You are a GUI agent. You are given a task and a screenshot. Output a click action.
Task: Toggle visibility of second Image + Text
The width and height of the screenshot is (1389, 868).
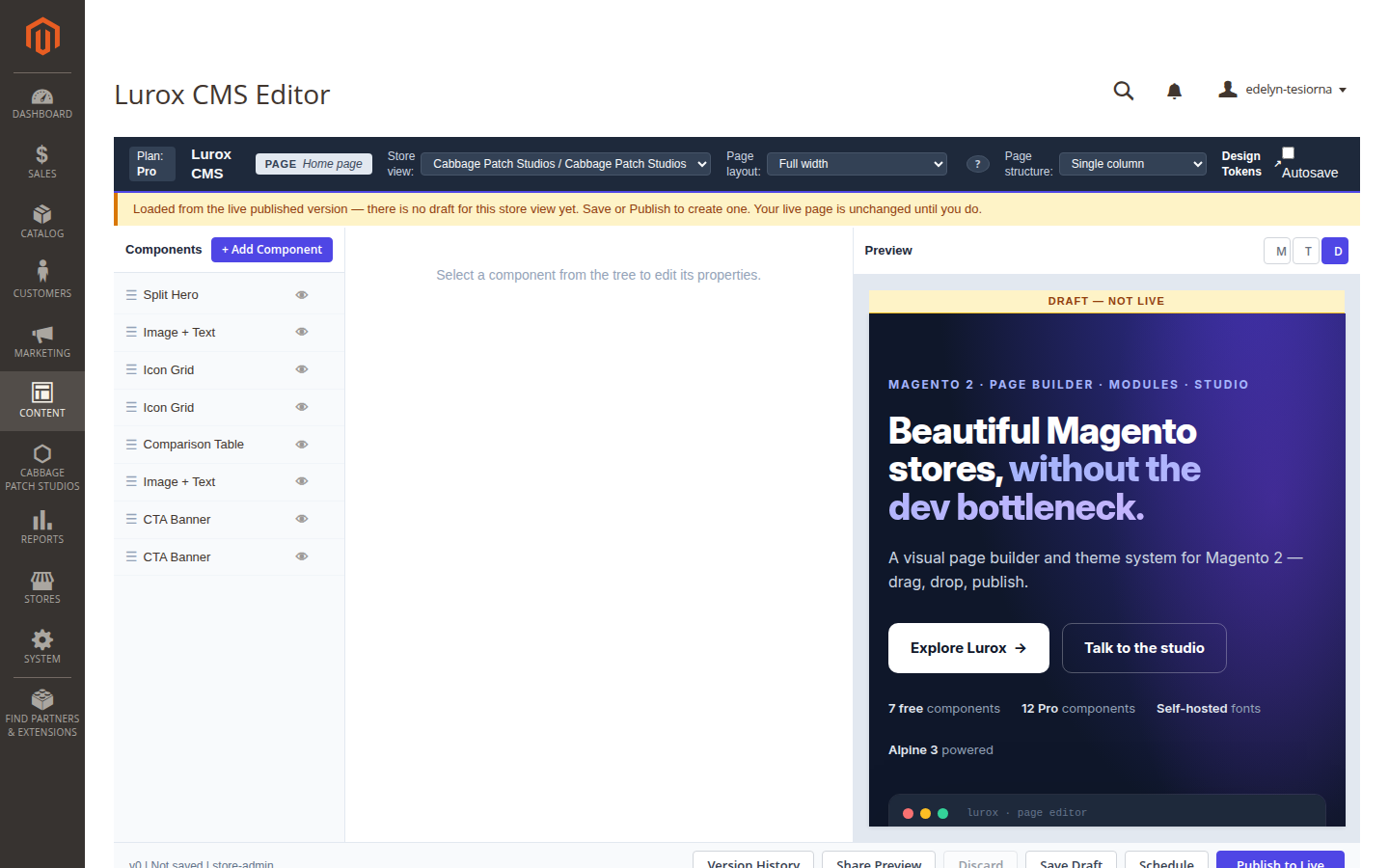302,481
